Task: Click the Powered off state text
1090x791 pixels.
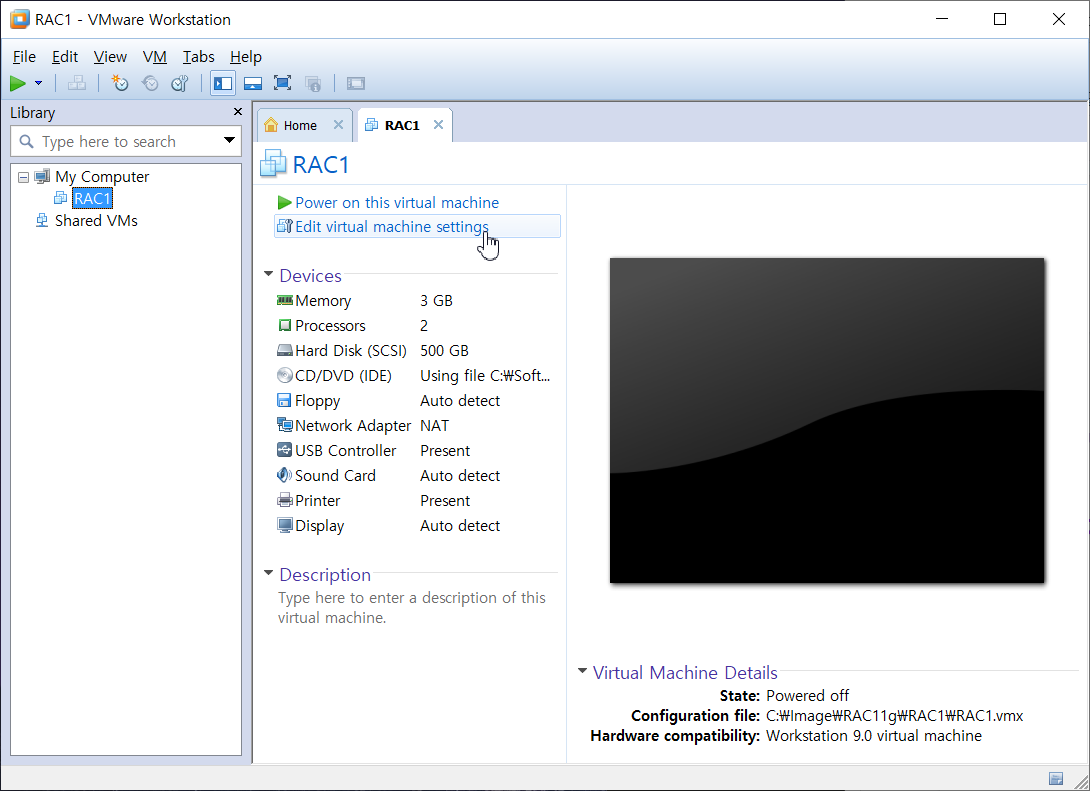Action: click(x=807, y=696)
